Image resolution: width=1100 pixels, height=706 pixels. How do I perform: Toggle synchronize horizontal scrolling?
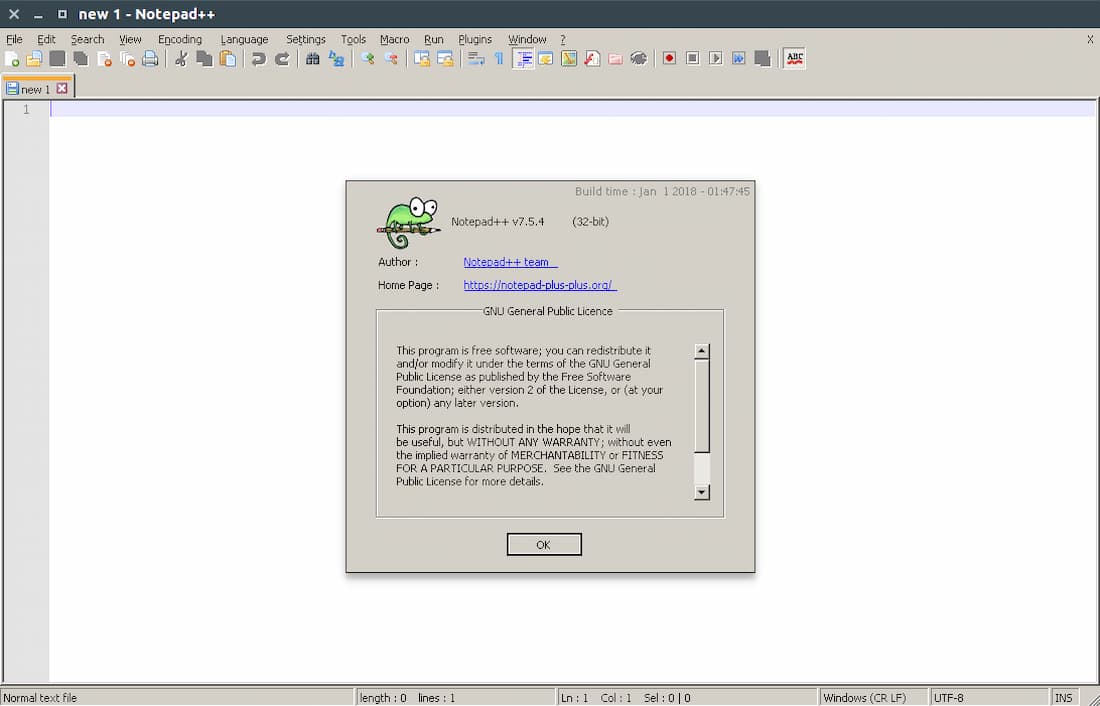443,58
